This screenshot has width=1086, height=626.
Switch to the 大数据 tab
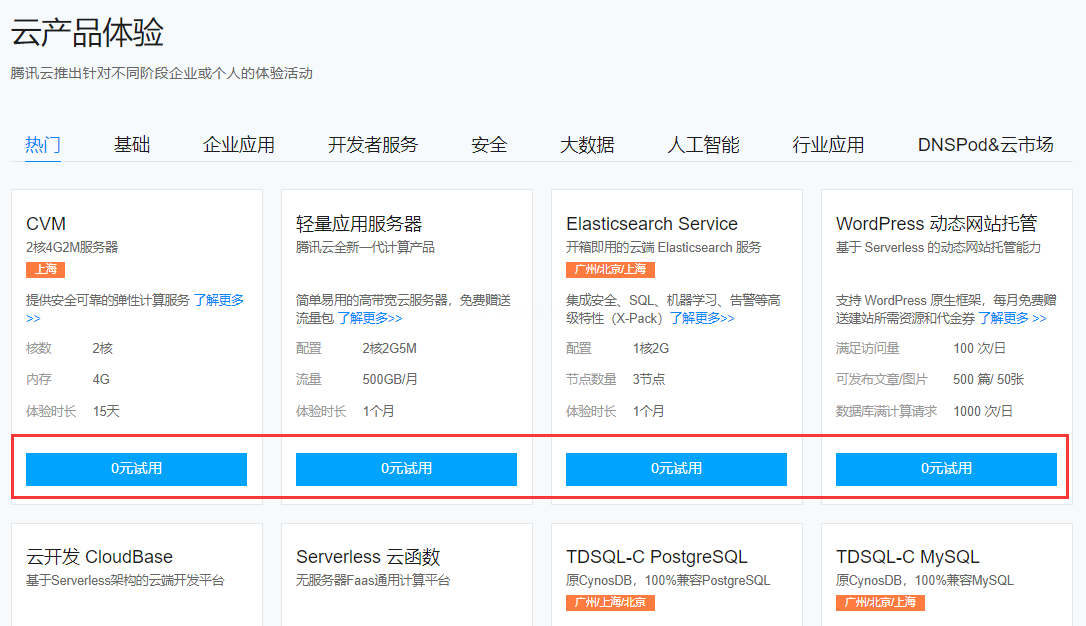click(x=587, y=145)
